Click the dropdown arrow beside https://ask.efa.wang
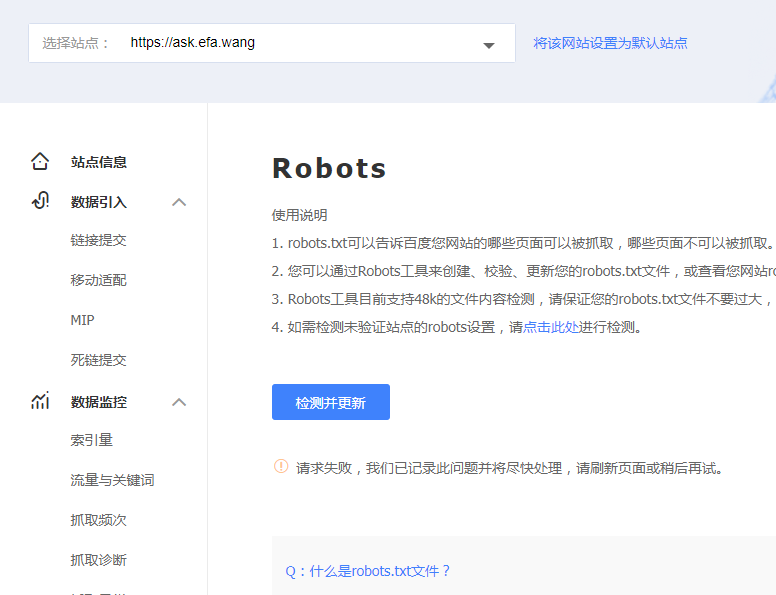This screenshot has height=595, width=776. tap(489, 46)
